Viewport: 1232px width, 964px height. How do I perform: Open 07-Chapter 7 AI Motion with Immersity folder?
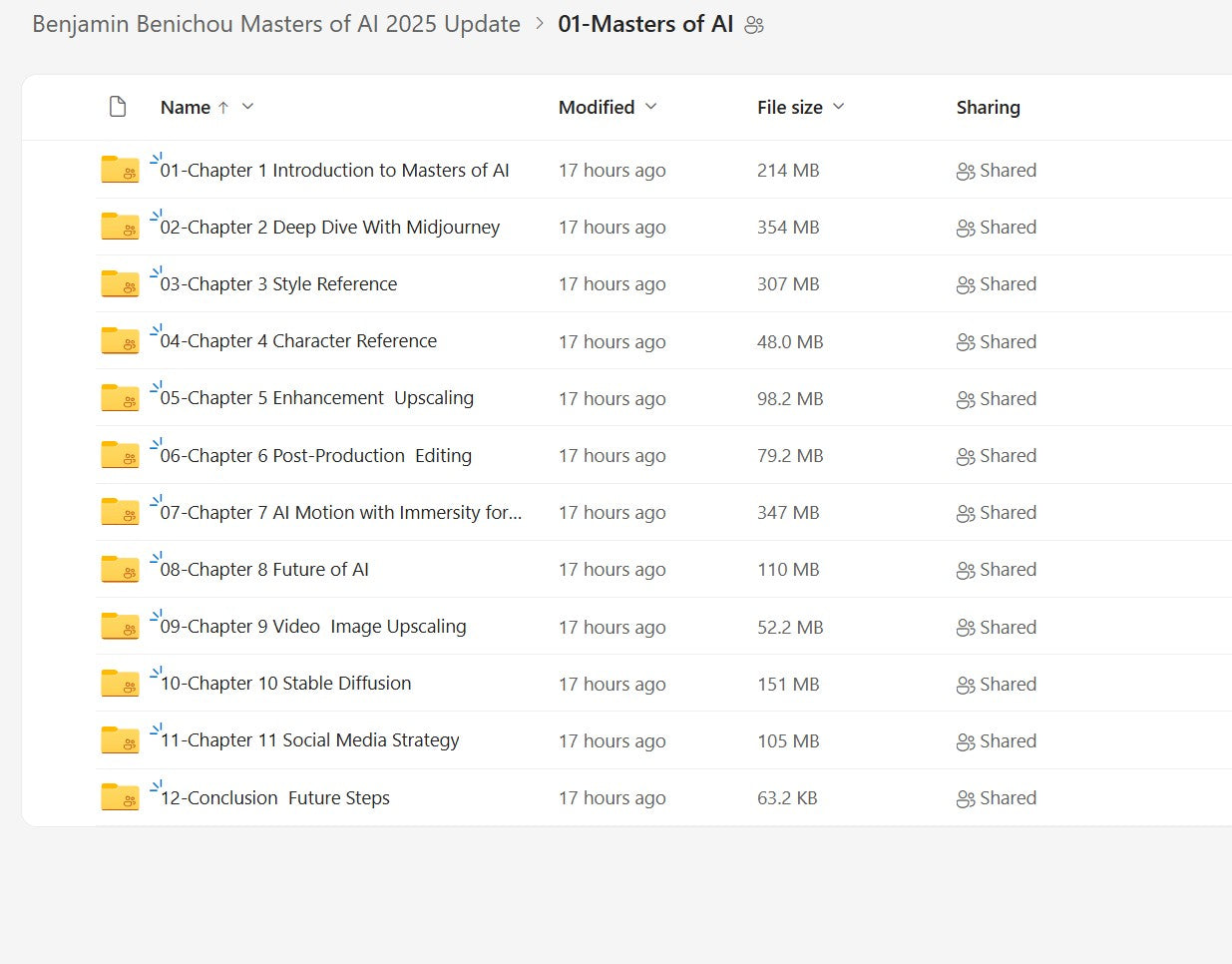tap(340, 513)
